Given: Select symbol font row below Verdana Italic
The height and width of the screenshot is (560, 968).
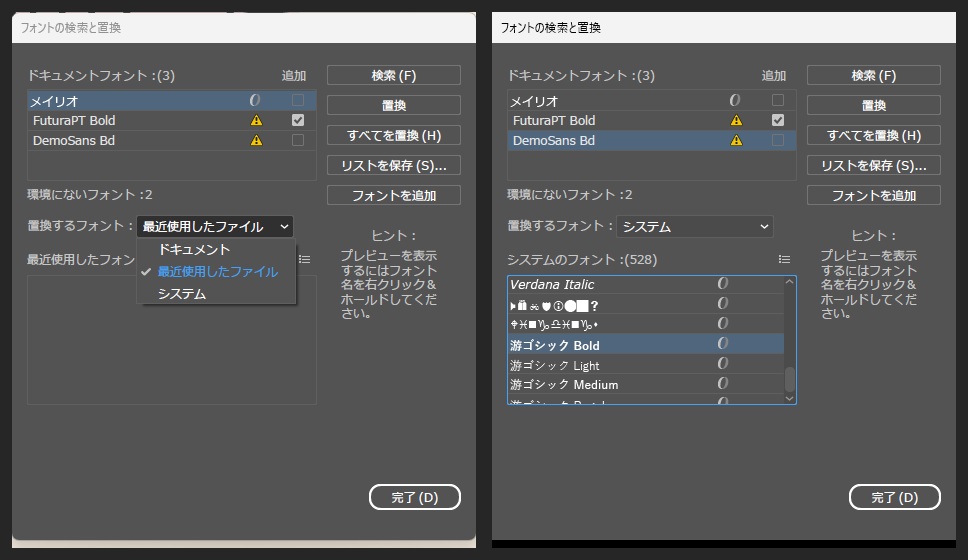Looking at the screenshot, I should coord(646,304).
